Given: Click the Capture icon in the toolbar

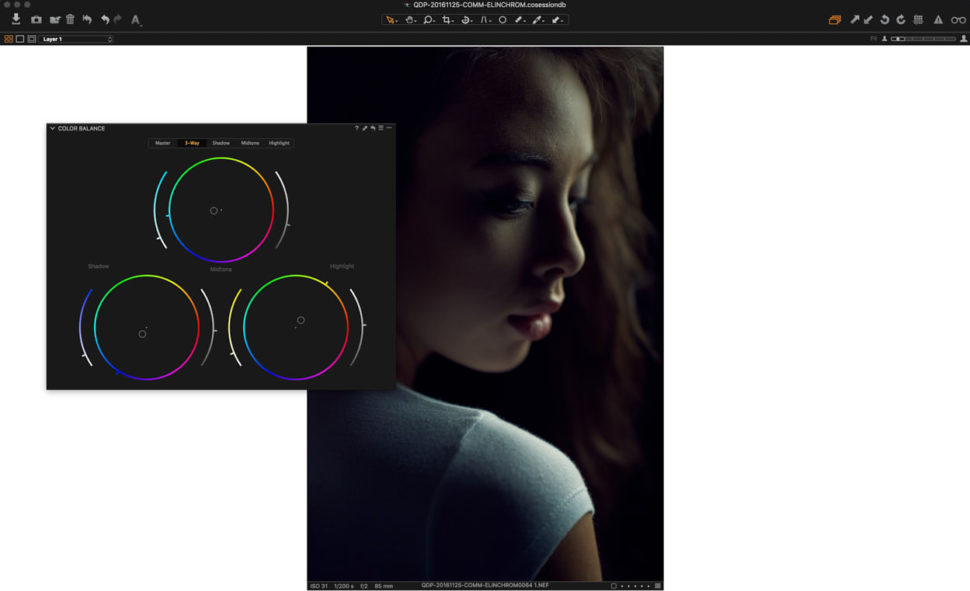Looking at the screenshot, I should click(36, 19).
